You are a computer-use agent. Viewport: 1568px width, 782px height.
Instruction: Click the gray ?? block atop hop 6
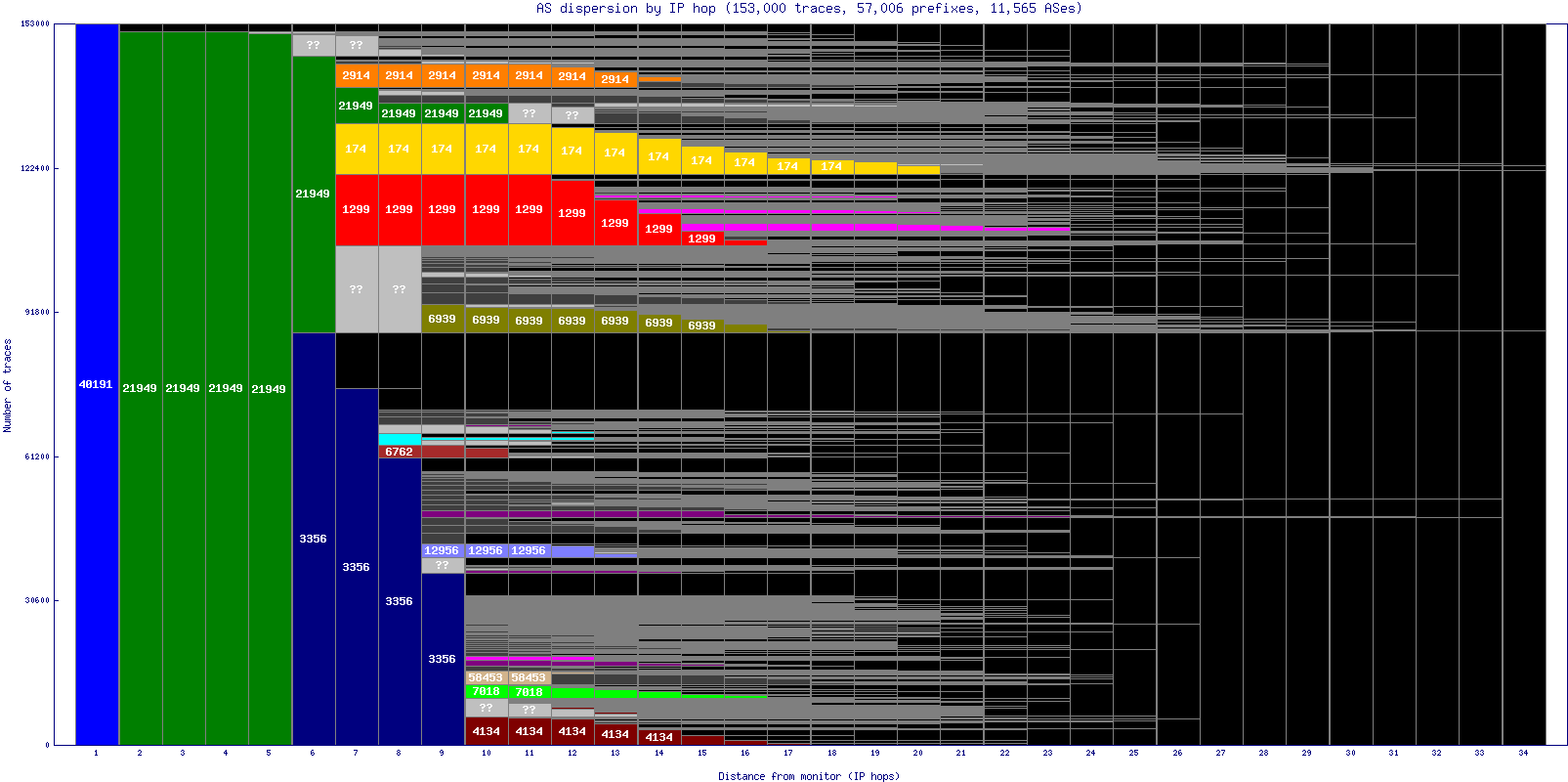click(x=314, y=45)
